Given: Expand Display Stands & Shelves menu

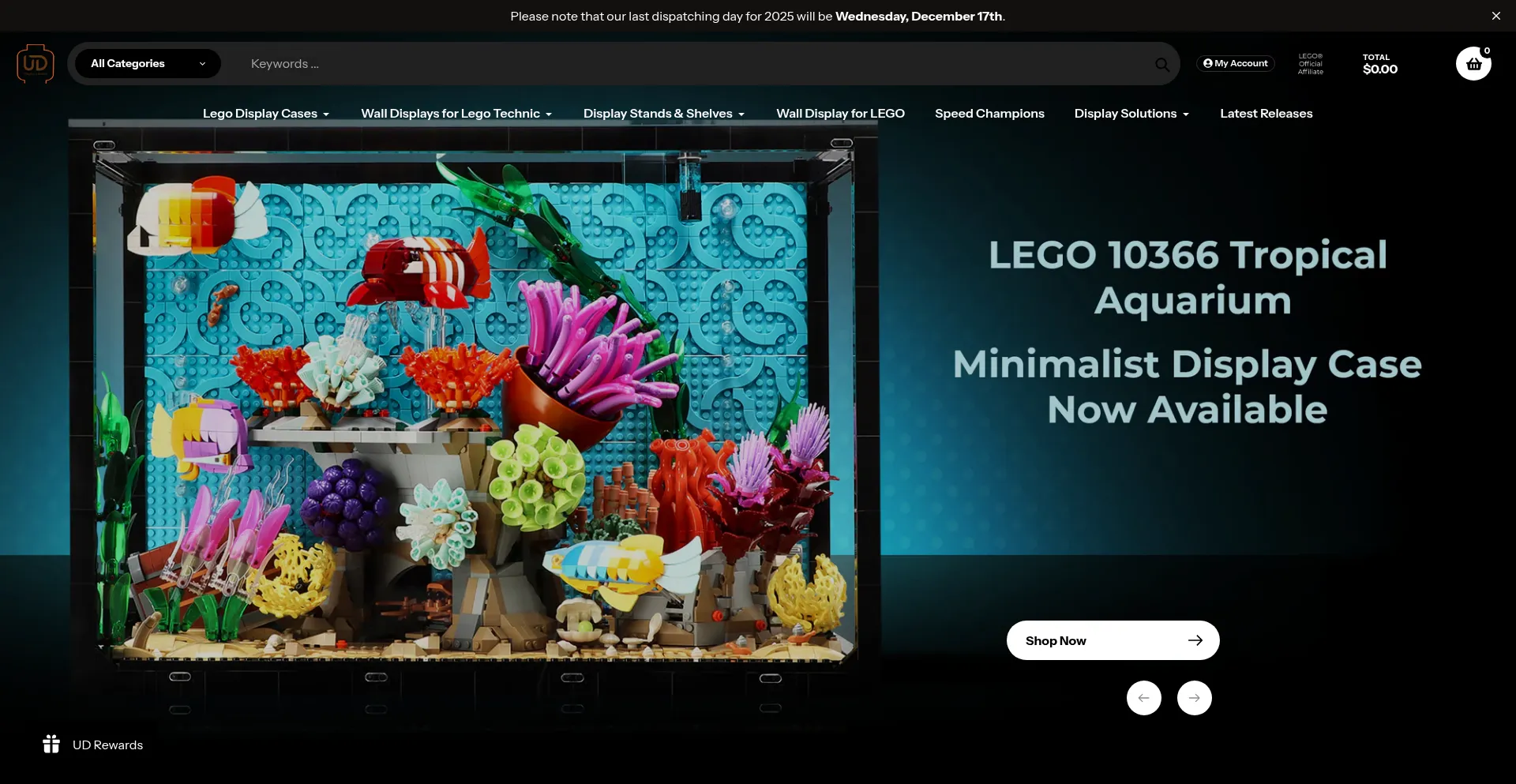Looking at the screenshot, I should click(x=663, y=114).
